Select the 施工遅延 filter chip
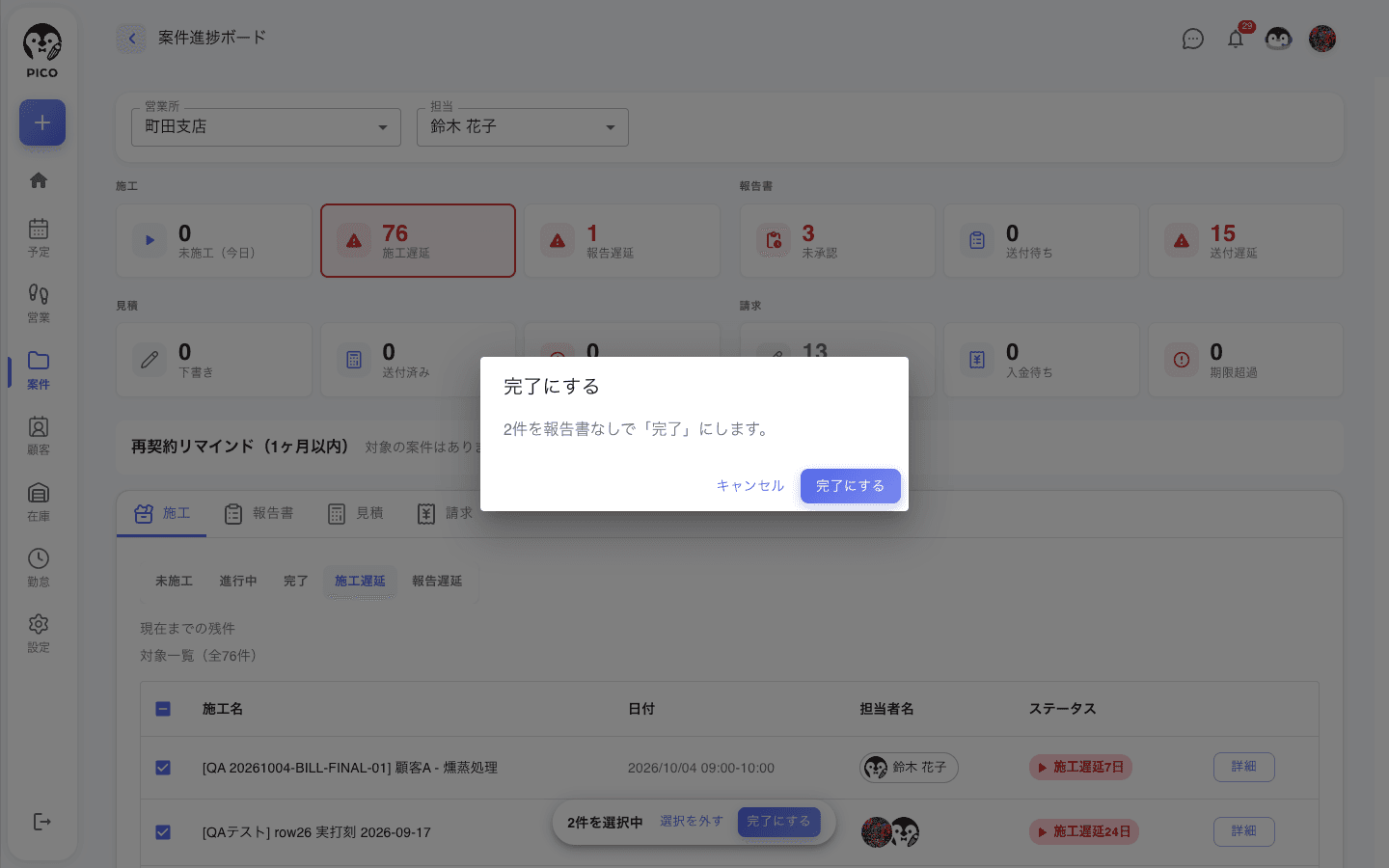This screenshot has width=1389, height=868. click(360, 581)
